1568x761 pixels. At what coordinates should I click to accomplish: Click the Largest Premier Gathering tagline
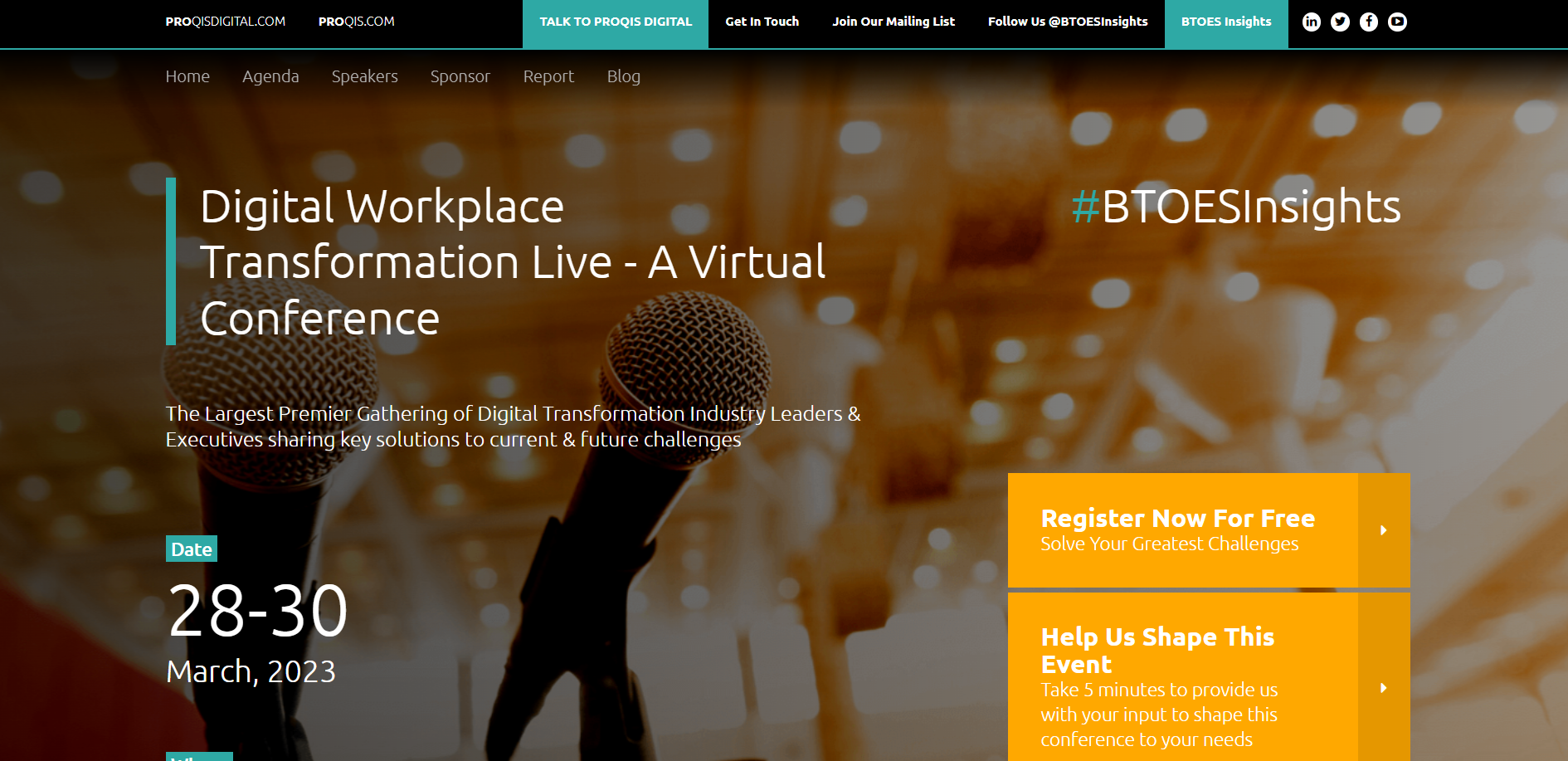tap(513, 427)
